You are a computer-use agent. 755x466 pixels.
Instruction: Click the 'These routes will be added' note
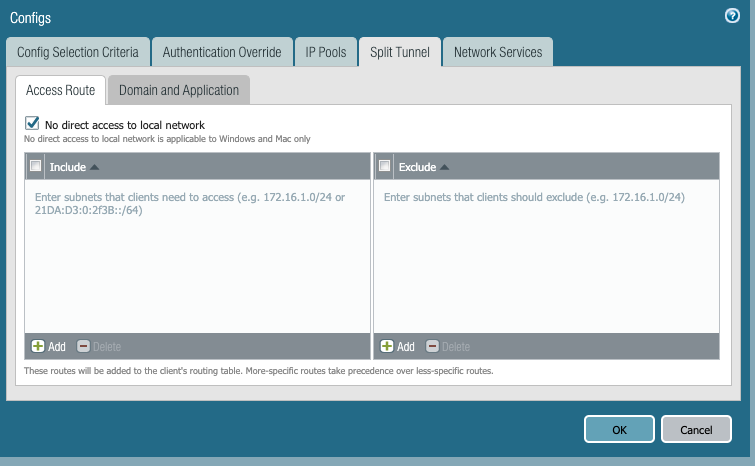pyautogui.click(x=259, y=371)
